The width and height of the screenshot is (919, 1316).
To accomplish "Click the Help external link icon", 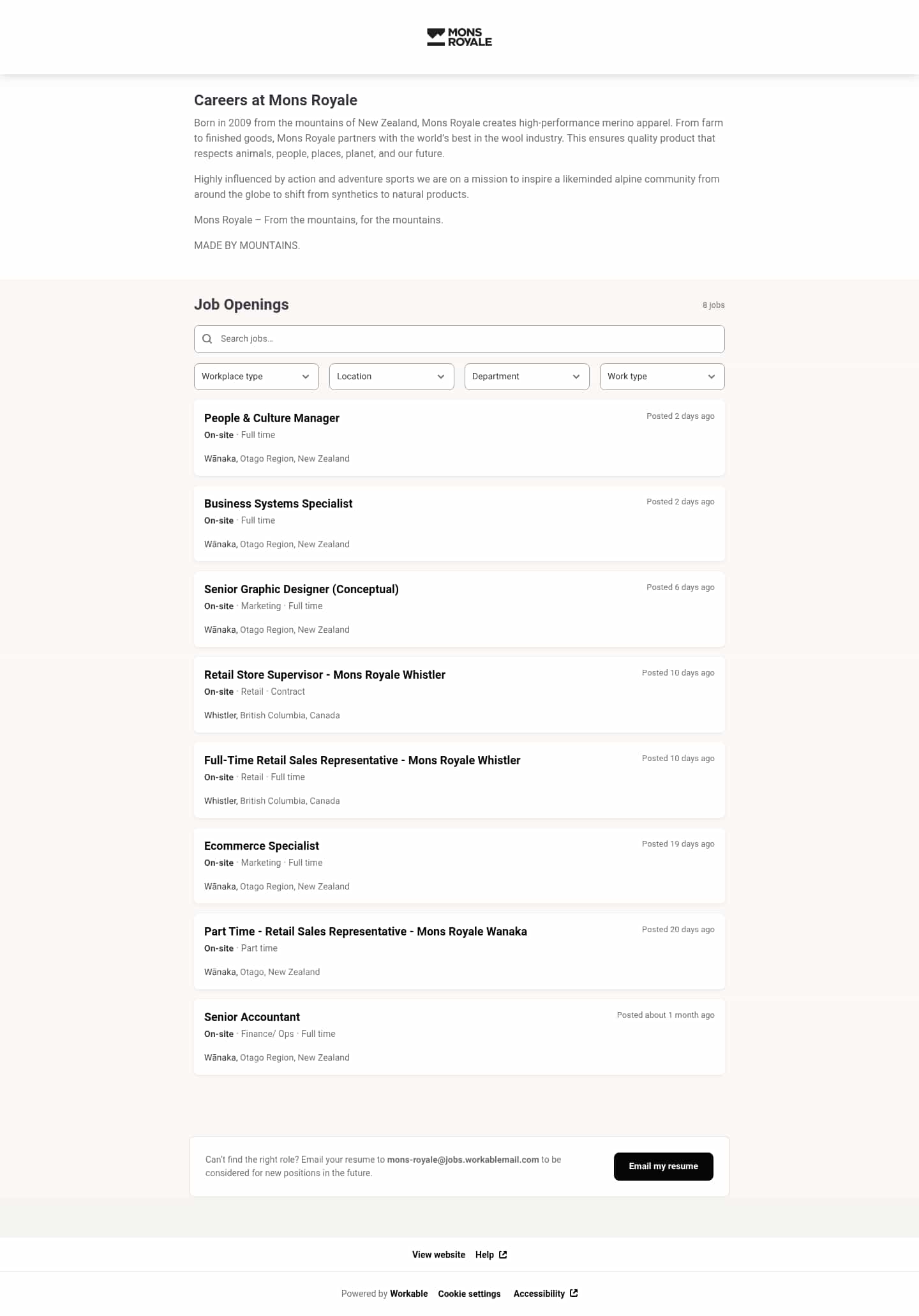I will [x=503, y=1255].
